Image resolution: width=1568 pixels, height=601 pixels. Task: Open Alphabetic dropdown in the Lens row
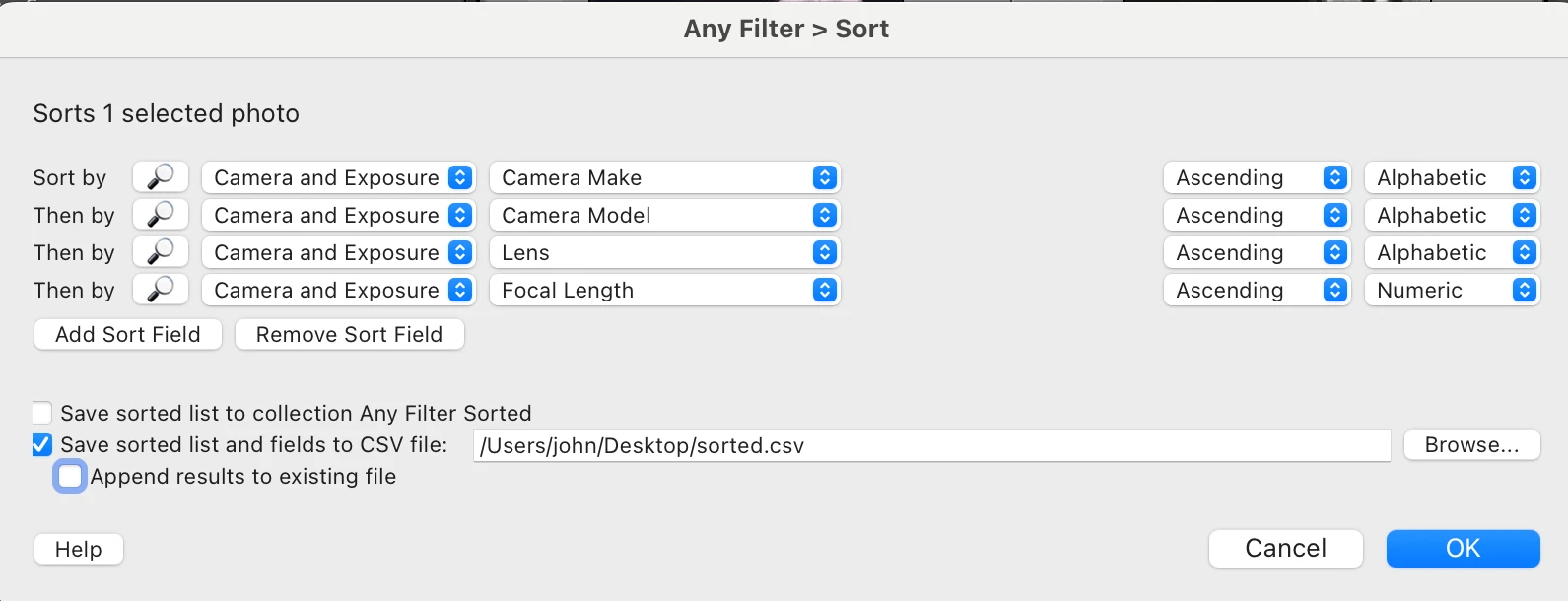coord(1452,252)
